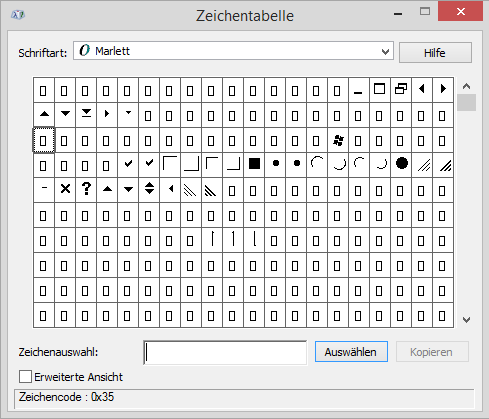
Task: Minimize the Zeichentabelle window
Action: click(x=398, y=14)
